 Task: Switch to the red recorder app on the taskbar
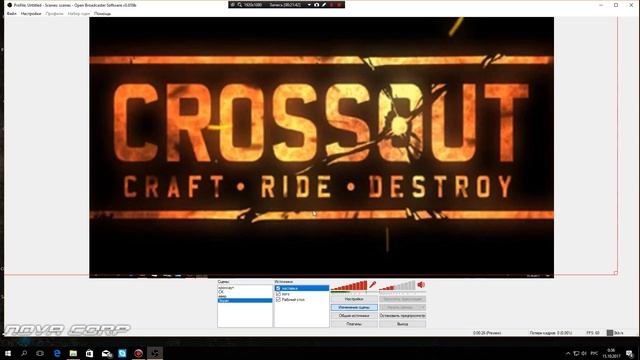click(138, 353)
